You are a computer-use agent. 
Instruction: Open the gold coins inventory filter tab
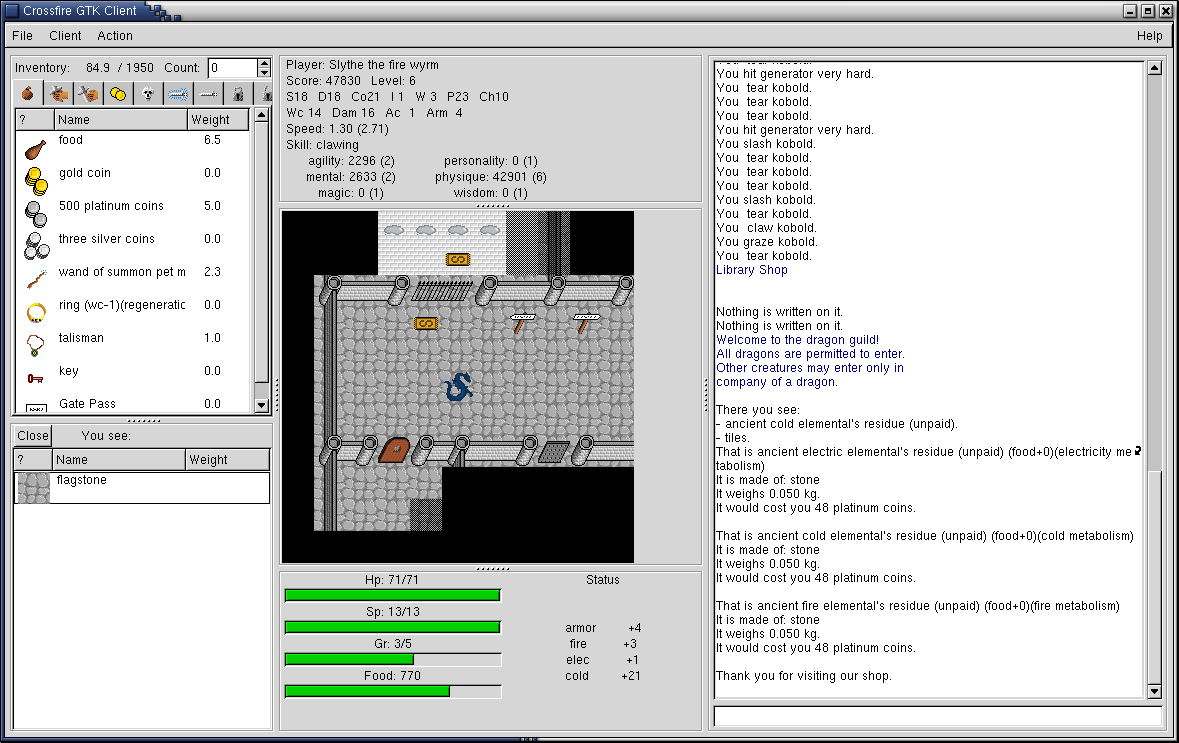click(x=118, y=94)
